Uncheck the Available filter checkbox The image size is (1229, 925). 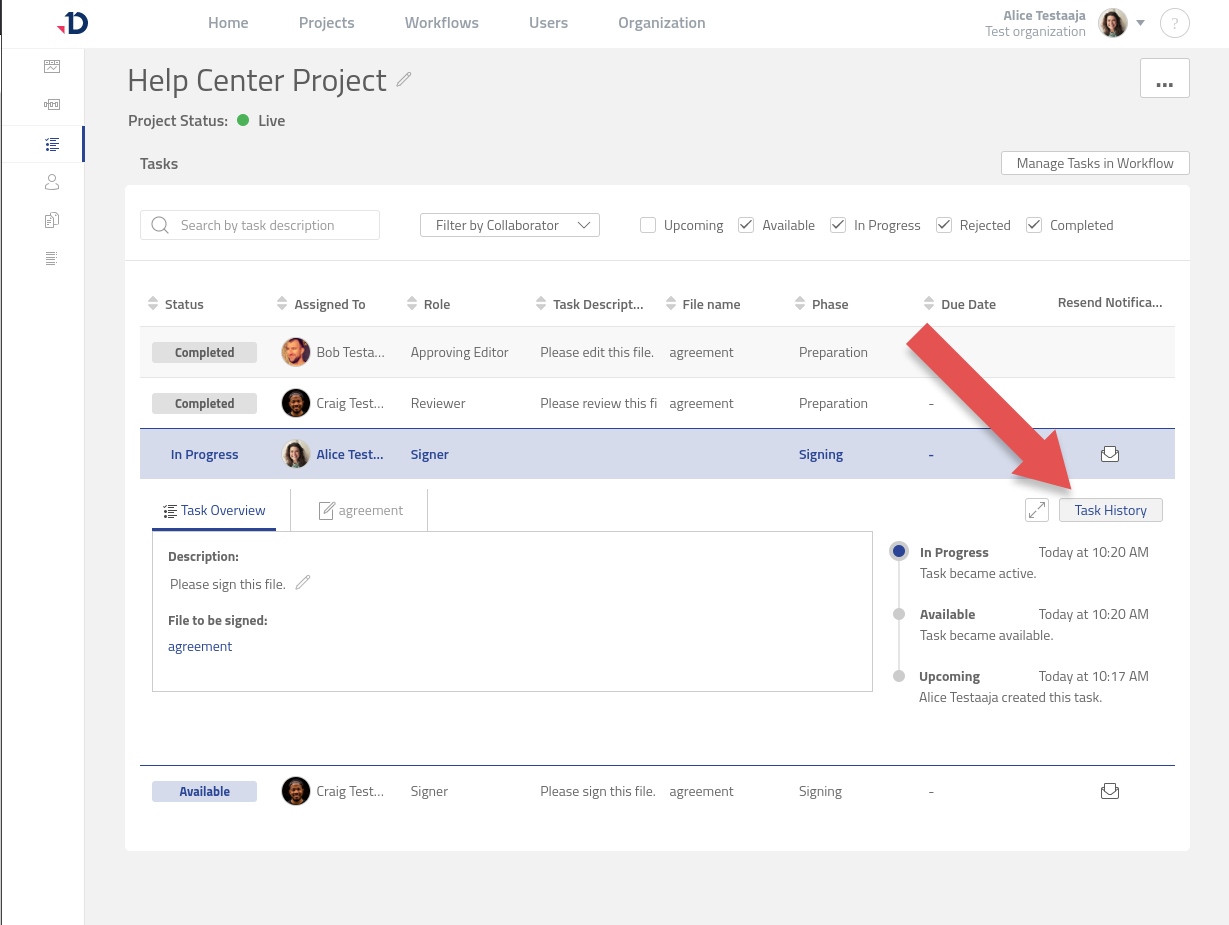746,225
